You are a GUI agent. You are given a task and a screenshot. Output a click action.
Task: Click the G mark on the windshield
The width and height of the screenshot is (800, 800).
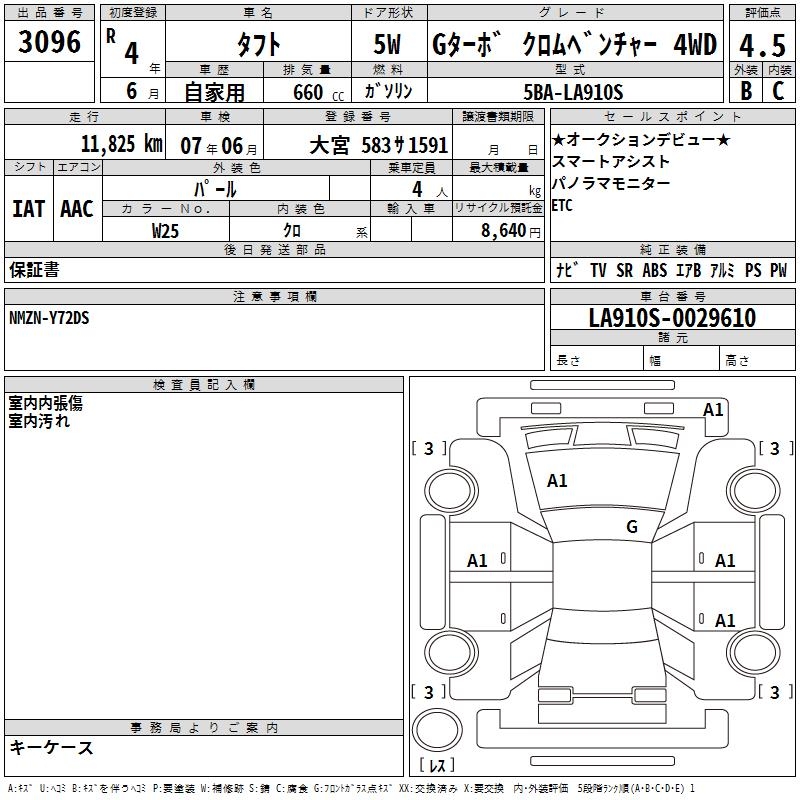[x=632, y=527]
